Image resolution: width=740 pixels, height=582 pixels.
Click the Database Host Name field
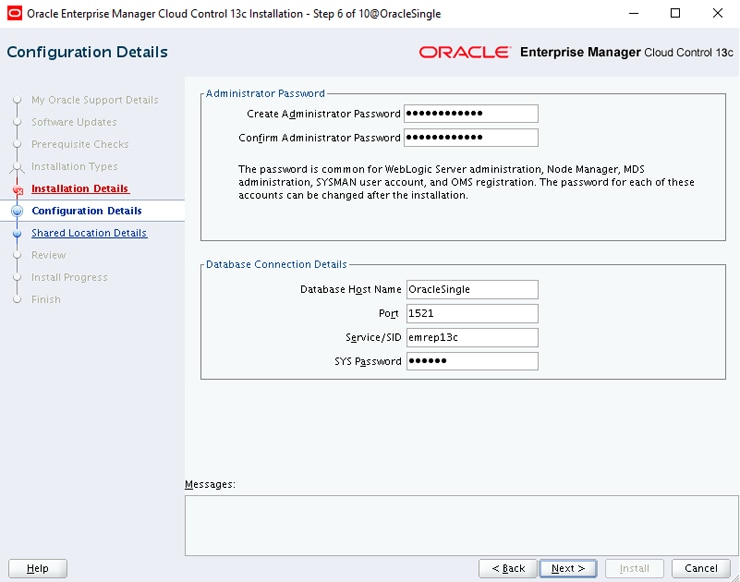click(472, 289)
